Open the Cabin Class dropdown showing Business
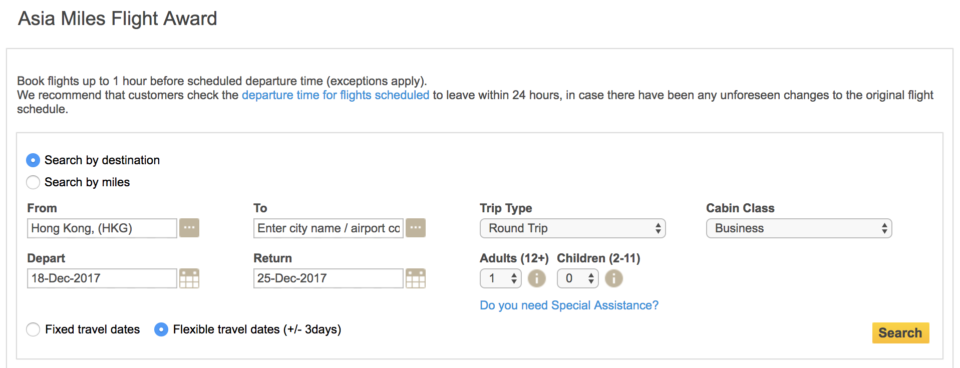The width and height of the screenshot is (960, 368). pos(799,228)
